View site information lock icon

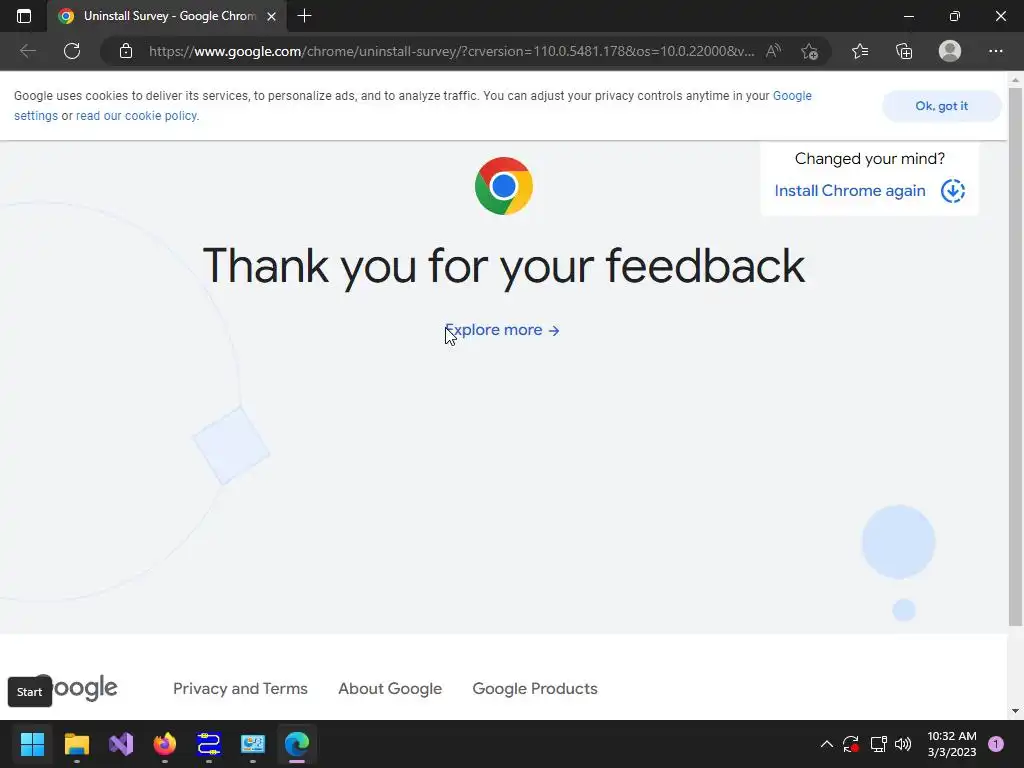[126, 51]
